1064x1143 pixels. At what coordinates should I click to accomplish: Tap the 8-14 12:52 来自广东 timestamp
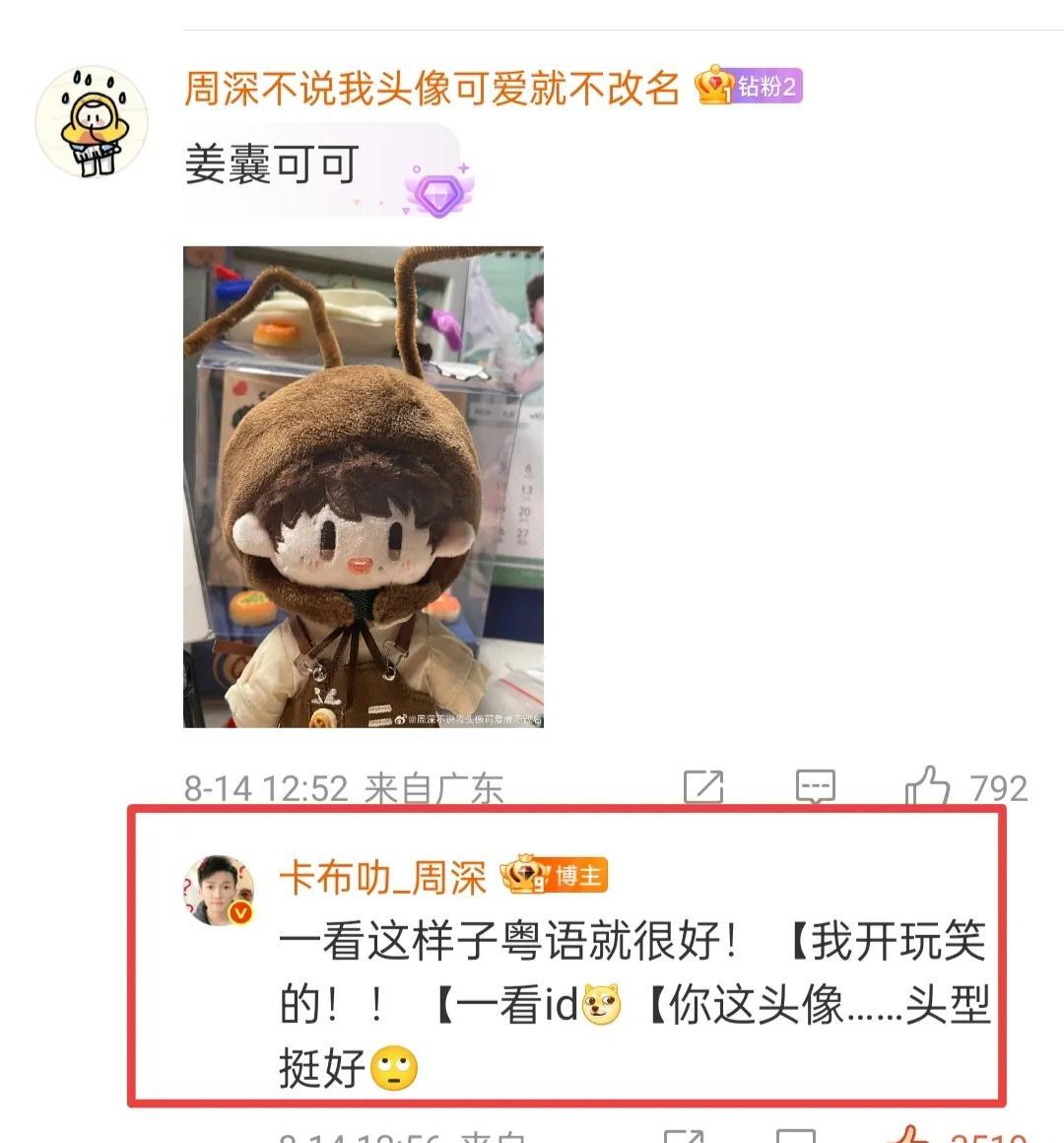click(343, 788)
